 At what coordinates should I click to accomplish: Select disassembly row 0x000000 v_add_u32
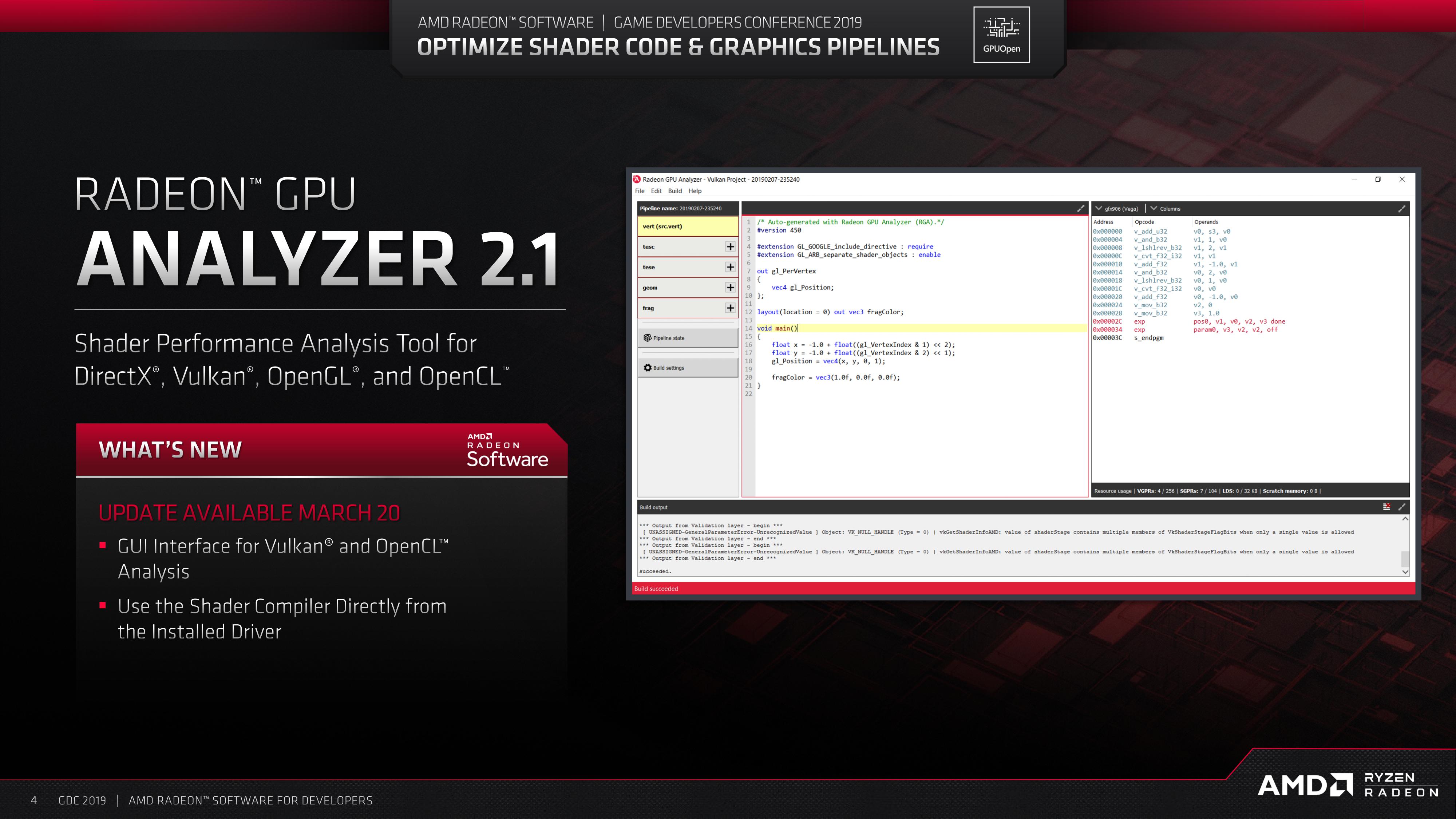(1250, 231)
